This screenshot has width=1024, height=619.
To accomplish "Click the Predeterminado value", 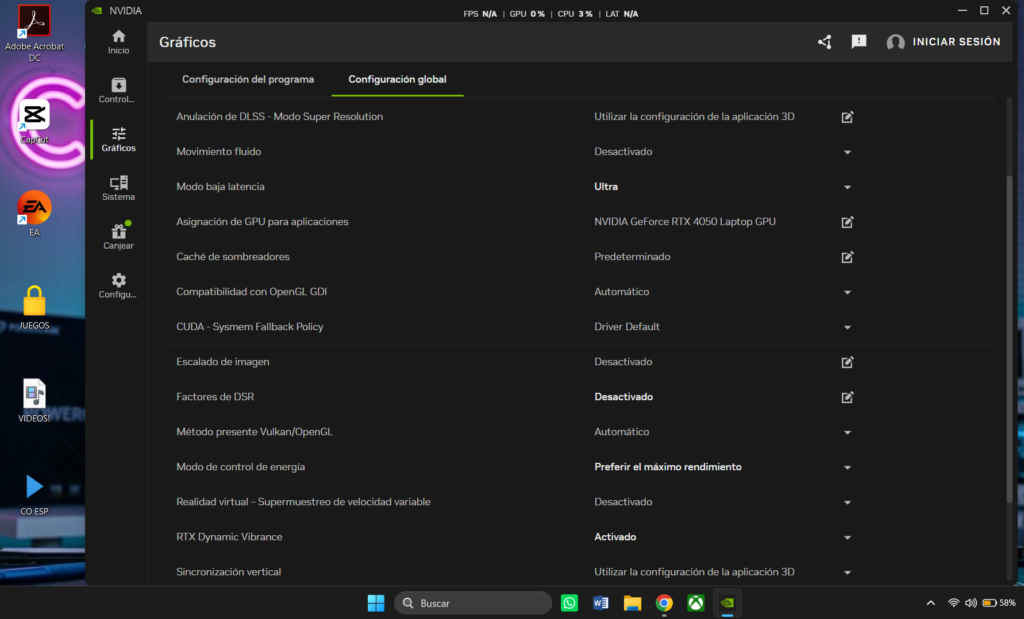I will 632,257.
